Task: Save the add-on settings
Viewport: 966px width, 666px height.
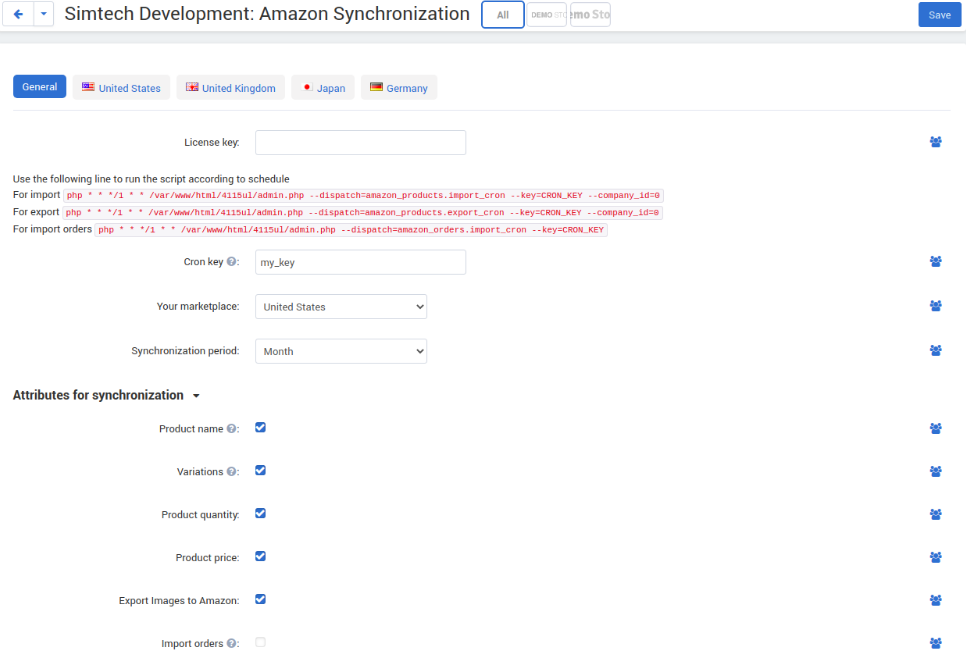Action: [x=939, y=15]
